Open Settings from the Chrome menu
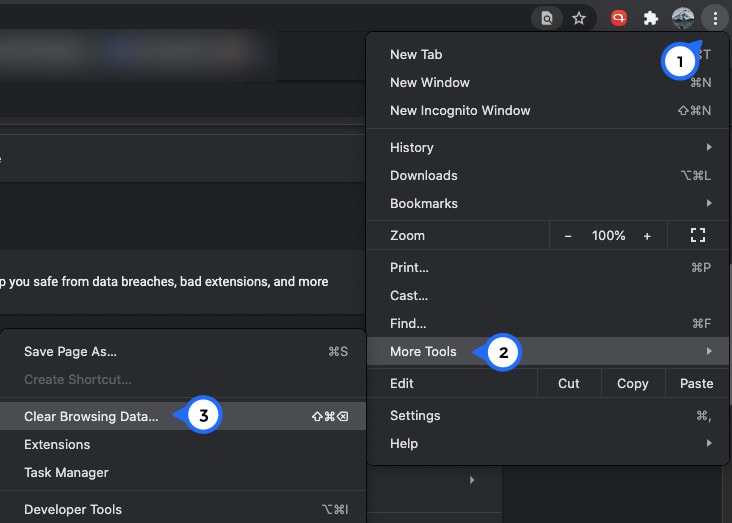 [415, 415]
